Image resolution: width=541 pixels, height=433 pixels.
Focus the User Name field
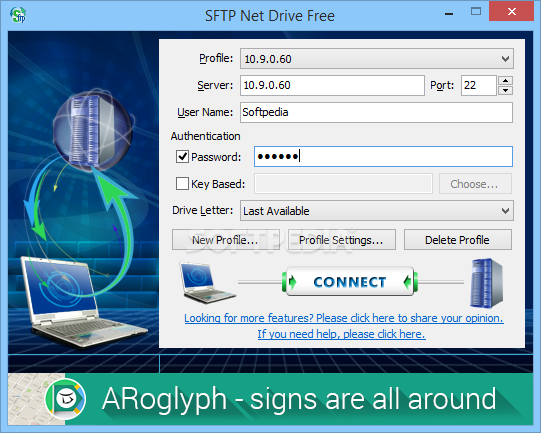(x=376, y=112)
